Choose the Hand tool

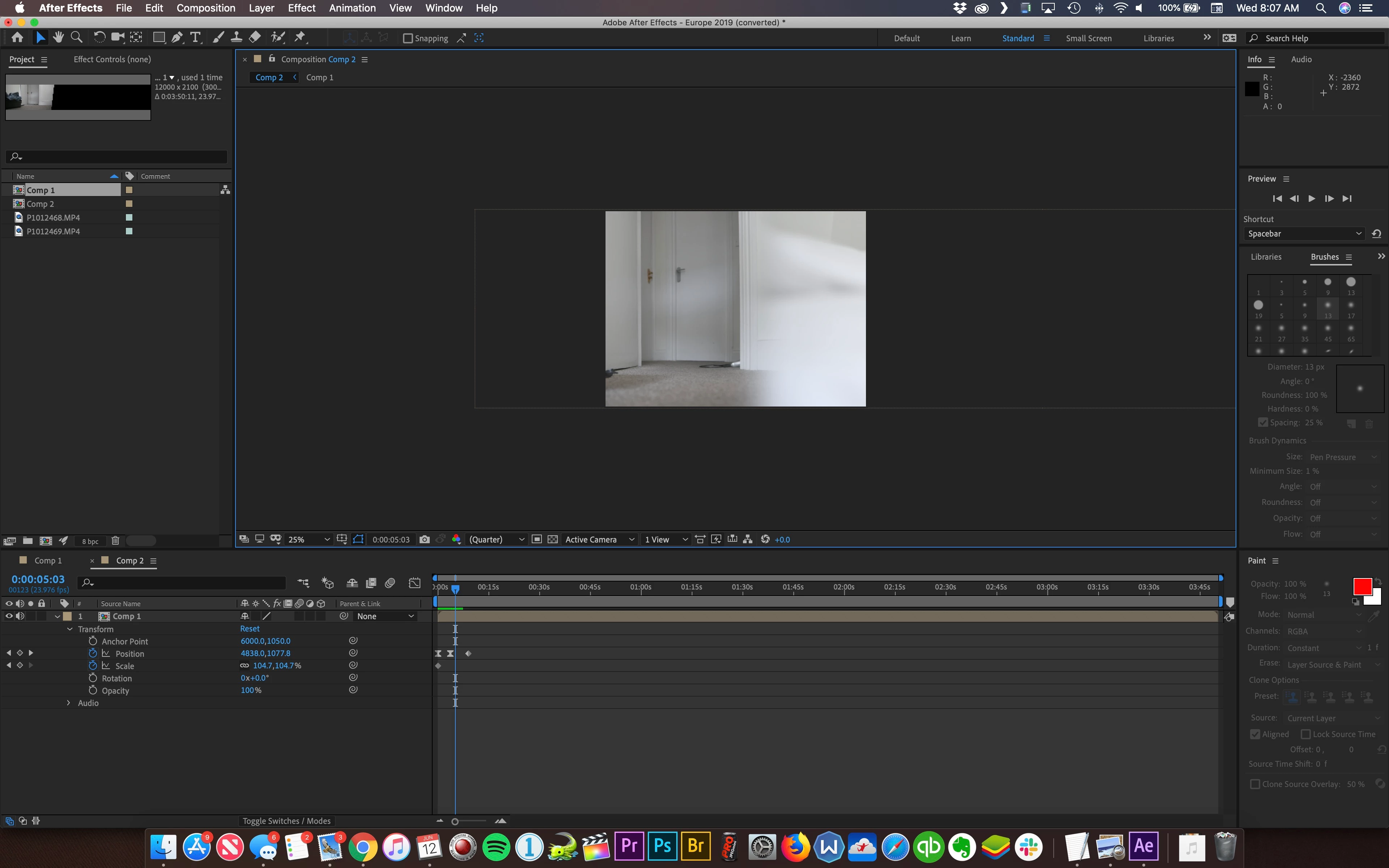[x=58, y=38]
